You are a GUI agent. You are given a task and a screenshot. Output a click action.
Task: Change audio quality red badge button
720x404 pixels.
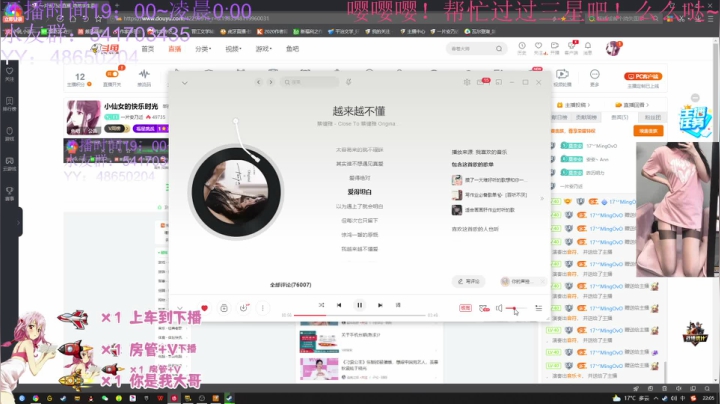tap(465, 308)
